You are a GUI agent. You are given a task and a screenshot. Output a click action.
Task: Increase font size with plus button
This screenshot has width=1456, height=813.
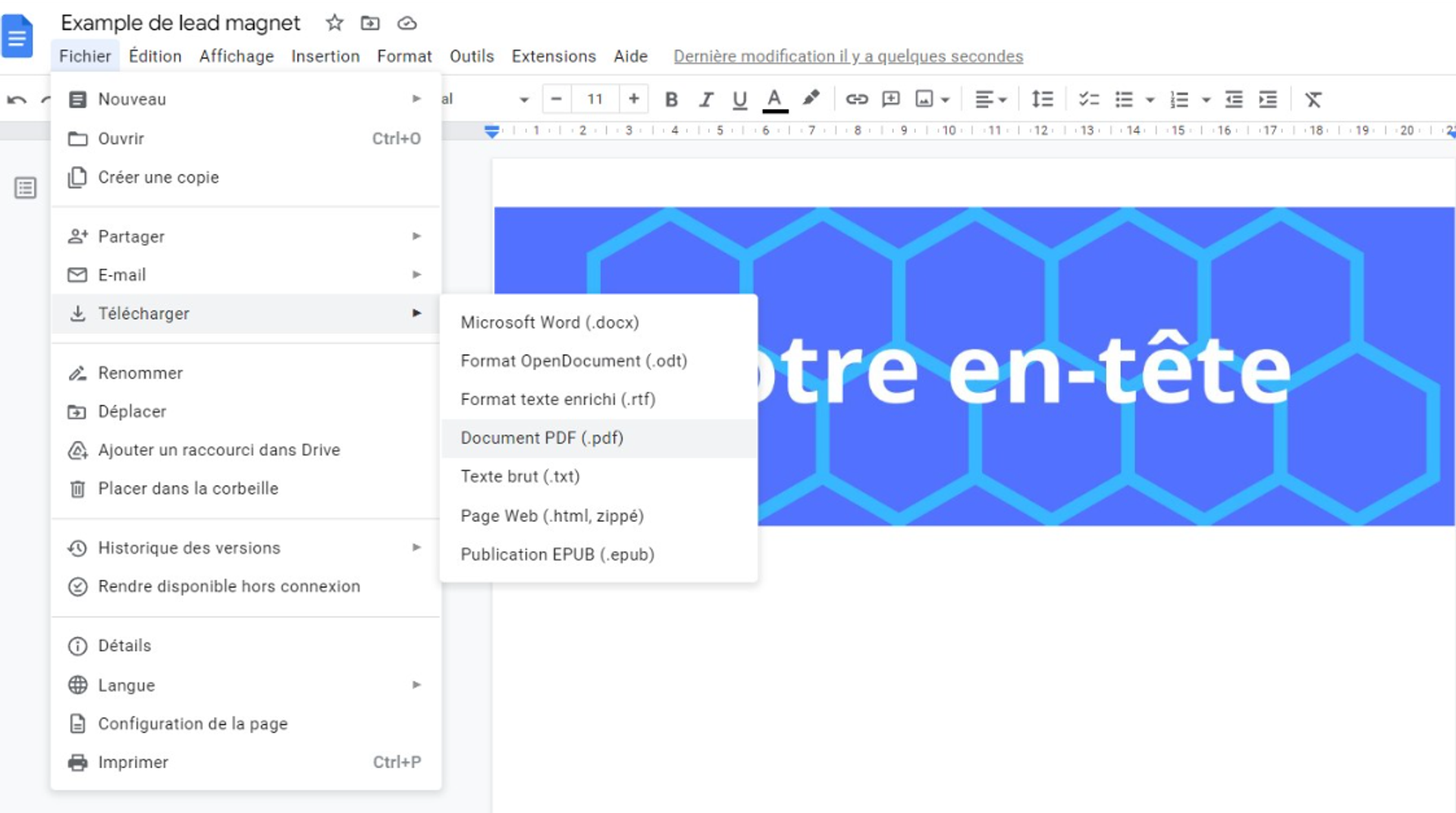pos(634,99)
